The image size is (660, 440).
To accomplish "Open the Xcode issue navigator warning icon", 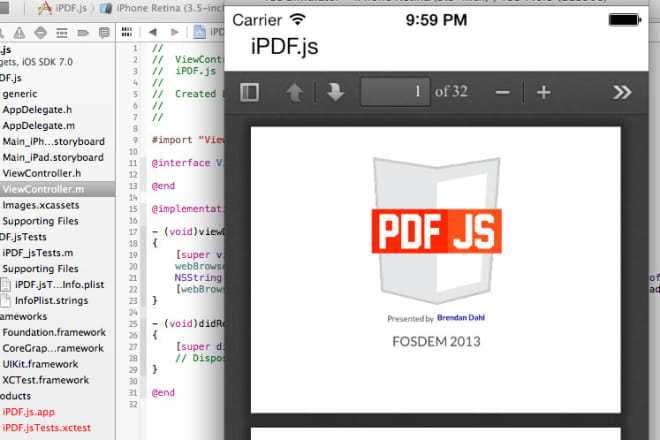I will coord(19,32).
